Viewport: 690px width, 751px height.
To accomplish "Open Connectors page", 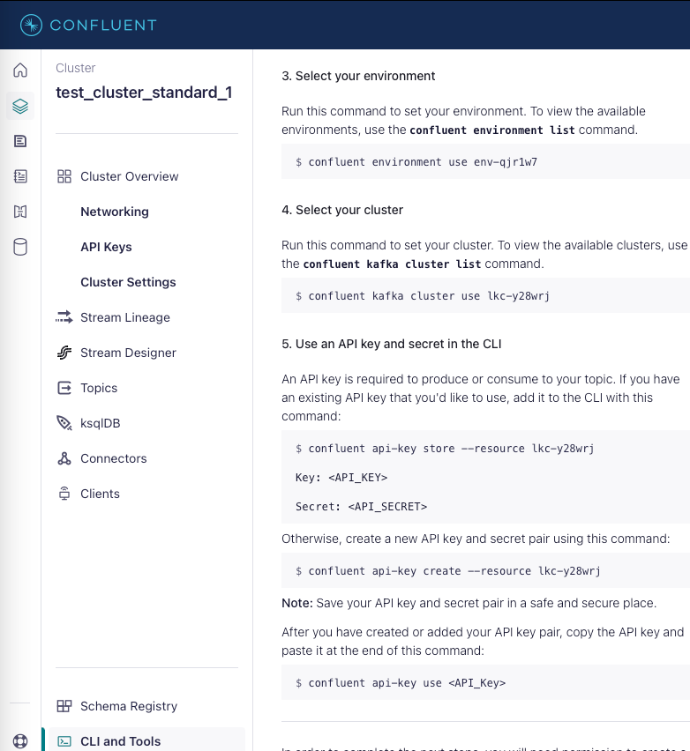I will (x=113, y=458).
